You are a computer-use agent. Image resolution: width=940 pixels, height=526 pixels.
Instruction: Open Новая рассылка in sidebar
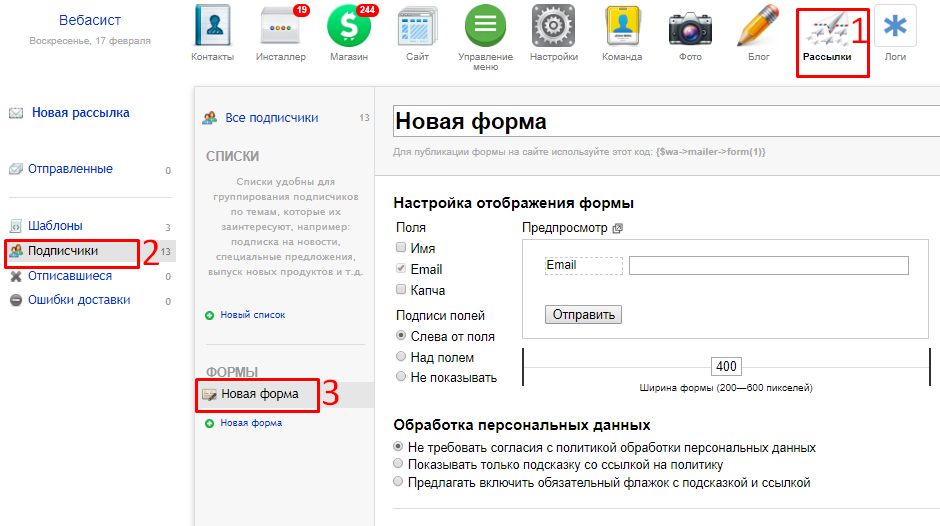tap(80, 113)
